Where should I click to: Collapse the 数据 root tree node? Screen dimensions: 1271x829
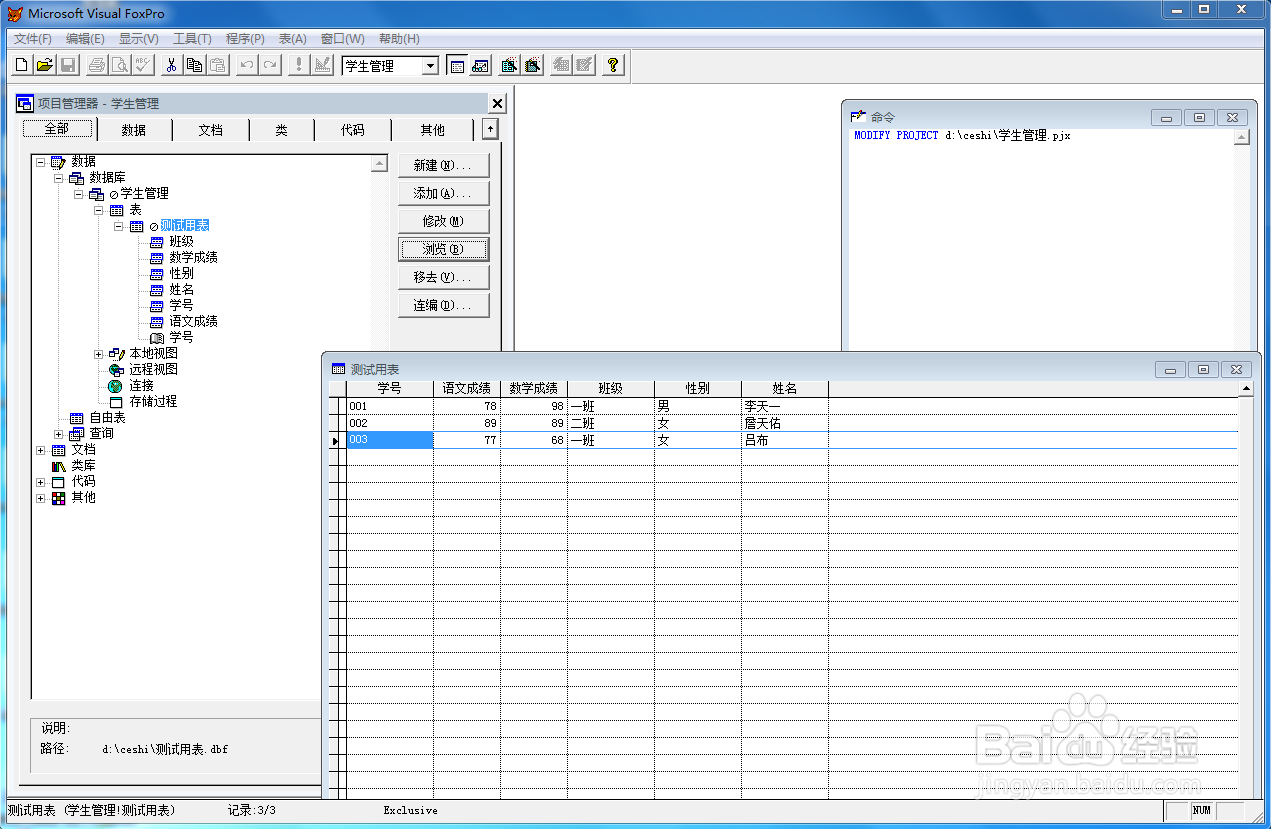[x=40, y=161]
